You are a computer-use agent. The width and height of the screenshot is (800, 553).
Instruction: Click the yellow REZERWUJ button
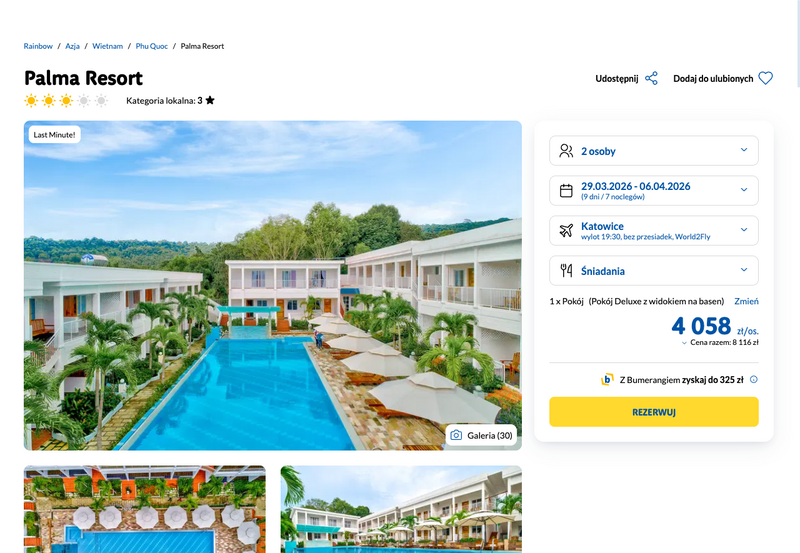(x=654, y=412)
